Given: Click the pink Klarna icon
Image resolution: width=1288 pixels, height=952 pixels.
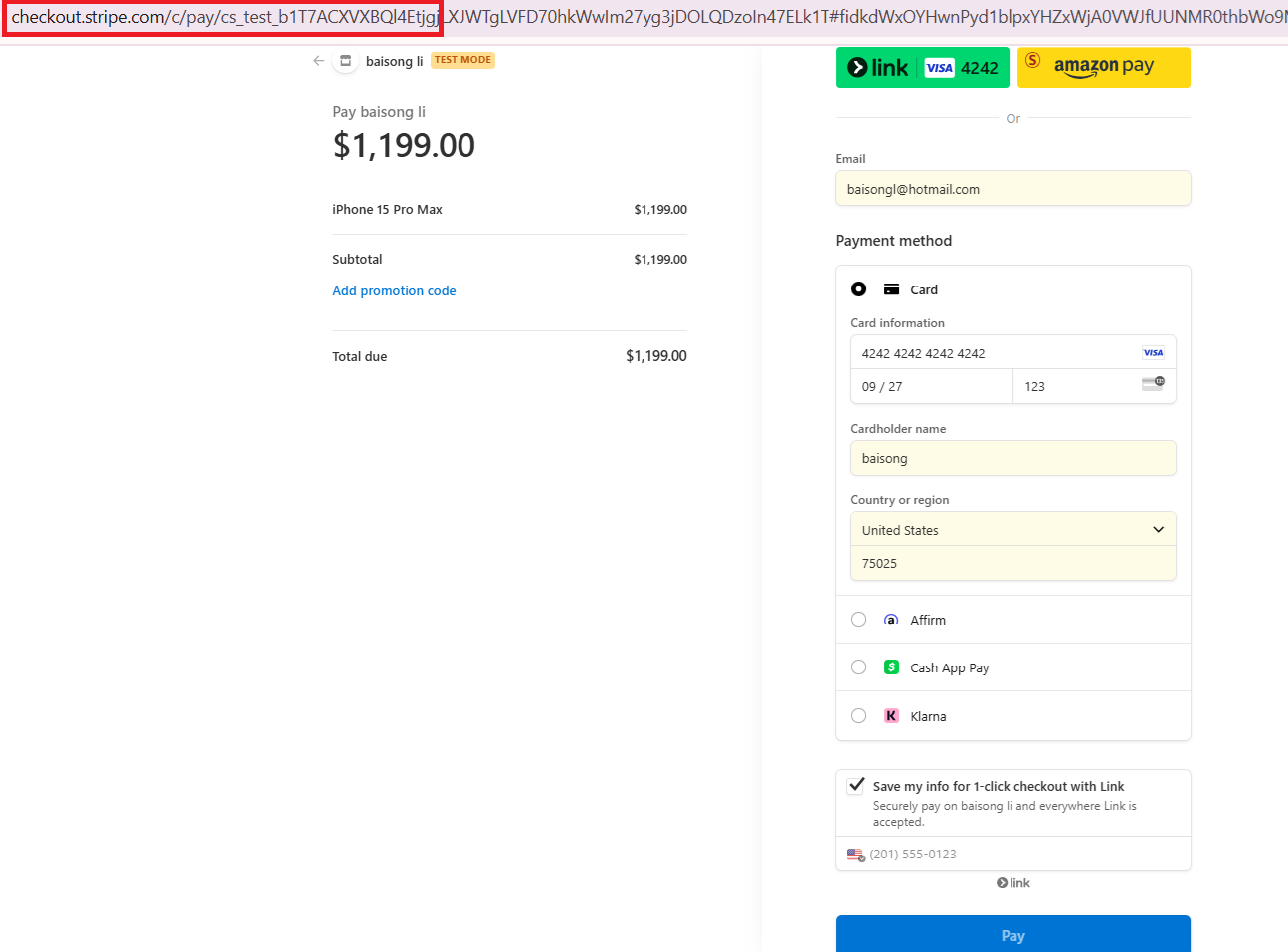Looking at the screenshot, I should tap(891, 716).
